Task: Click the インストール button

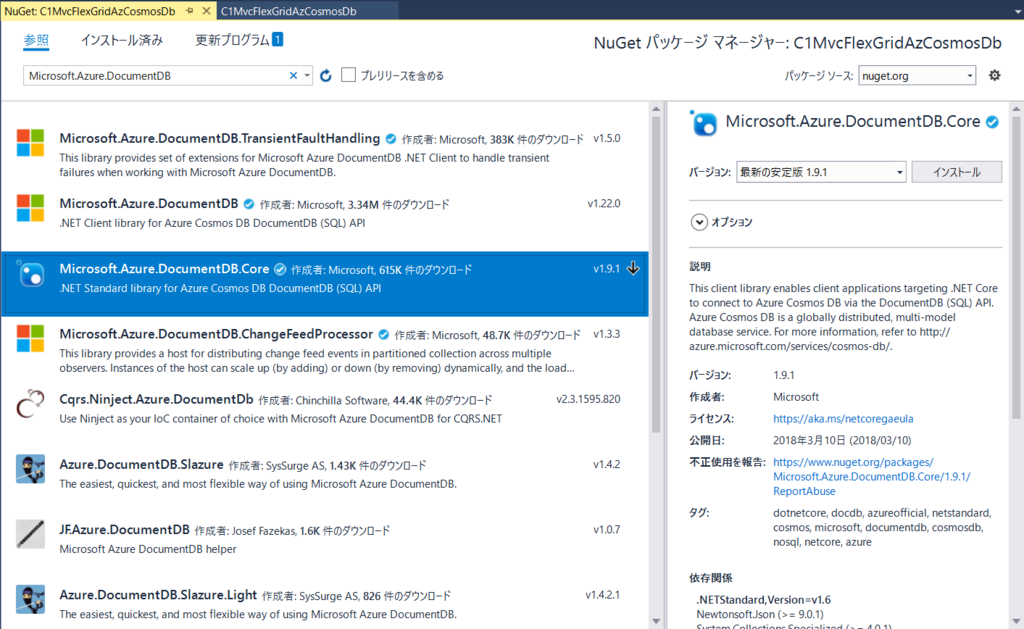Action: click(x=956, y=172)
